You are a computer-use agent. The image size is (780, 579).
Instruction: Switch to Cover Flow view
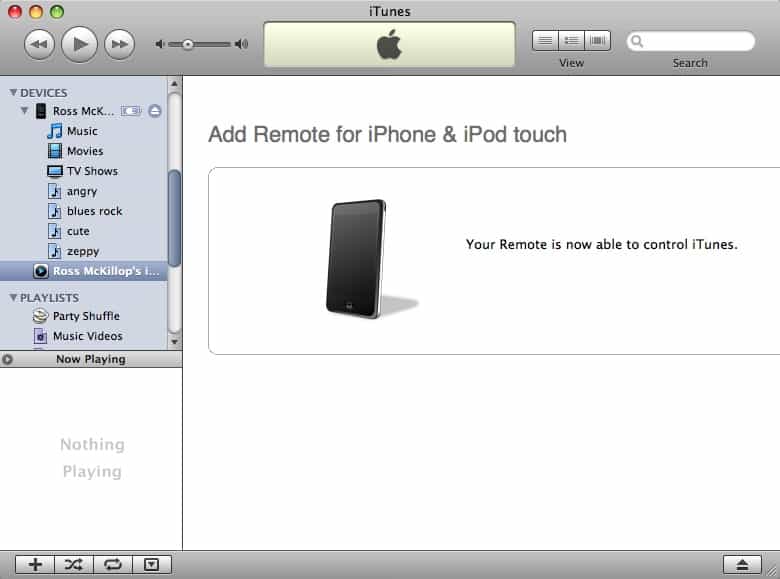[x=598, y=41]
